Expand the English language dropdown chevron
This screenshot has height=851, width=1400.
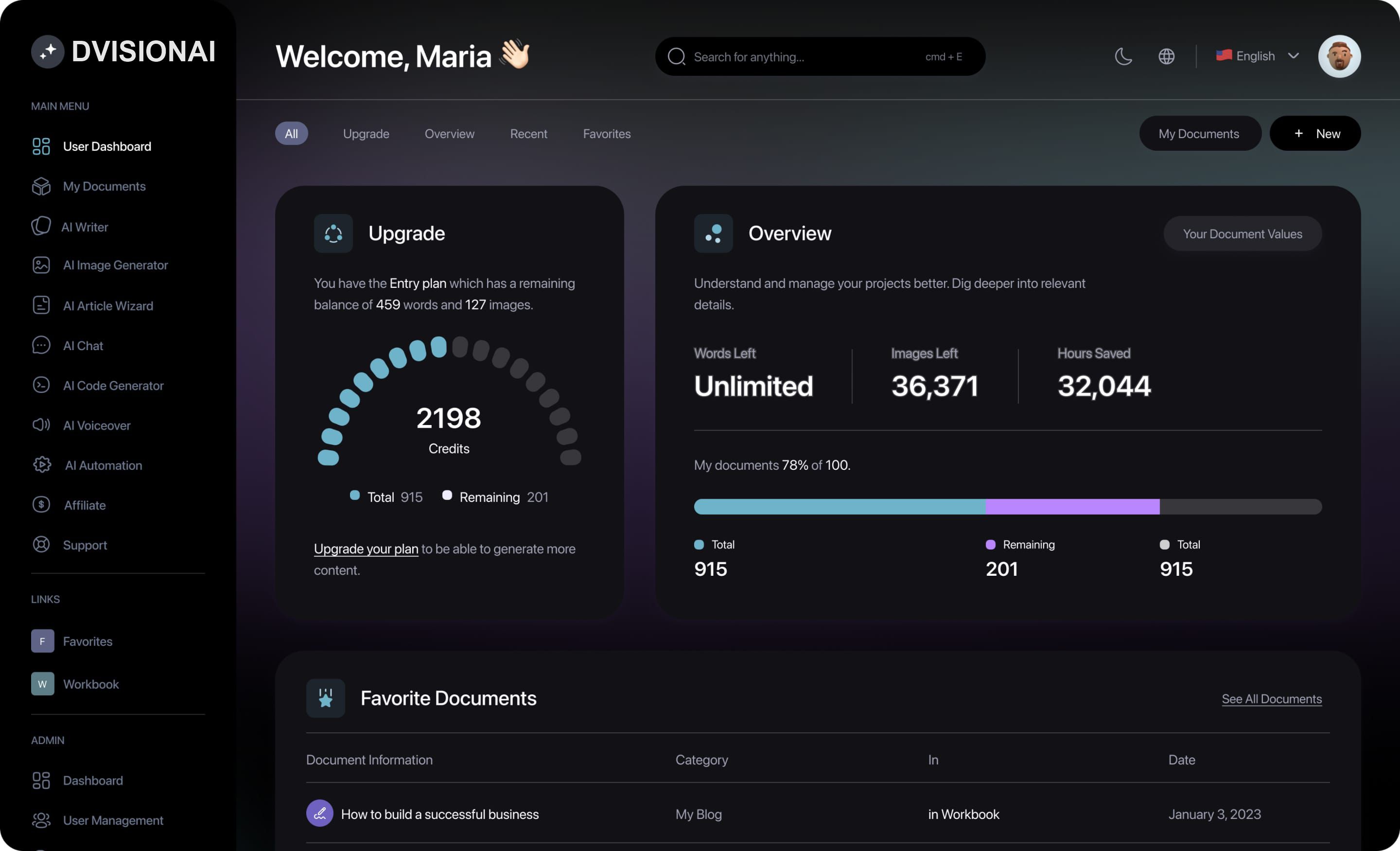click(x=1294, y=56)
